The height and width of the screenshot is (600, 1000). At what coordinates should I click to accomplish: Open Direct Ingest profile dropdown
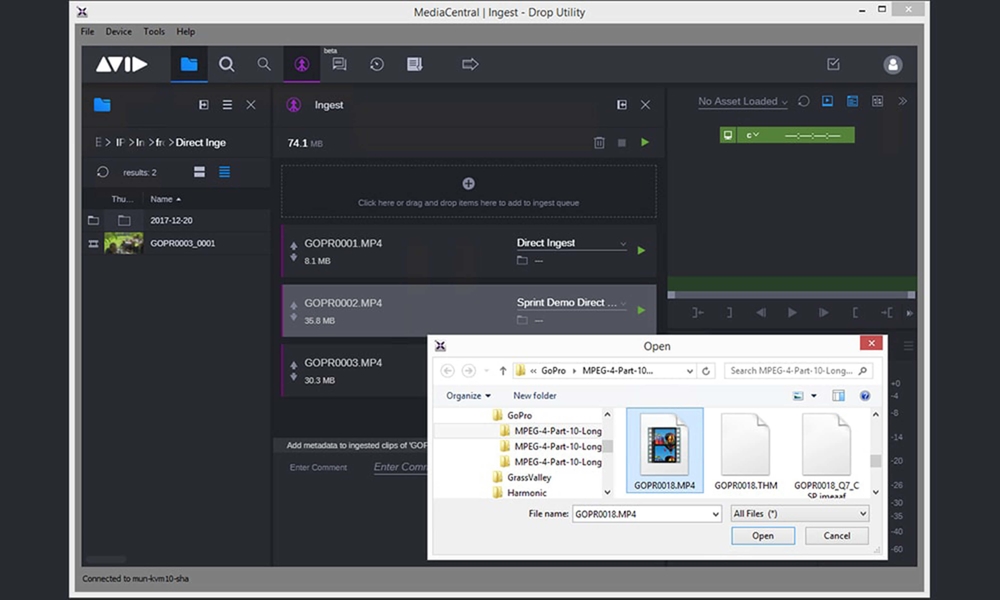coord(571,243)
